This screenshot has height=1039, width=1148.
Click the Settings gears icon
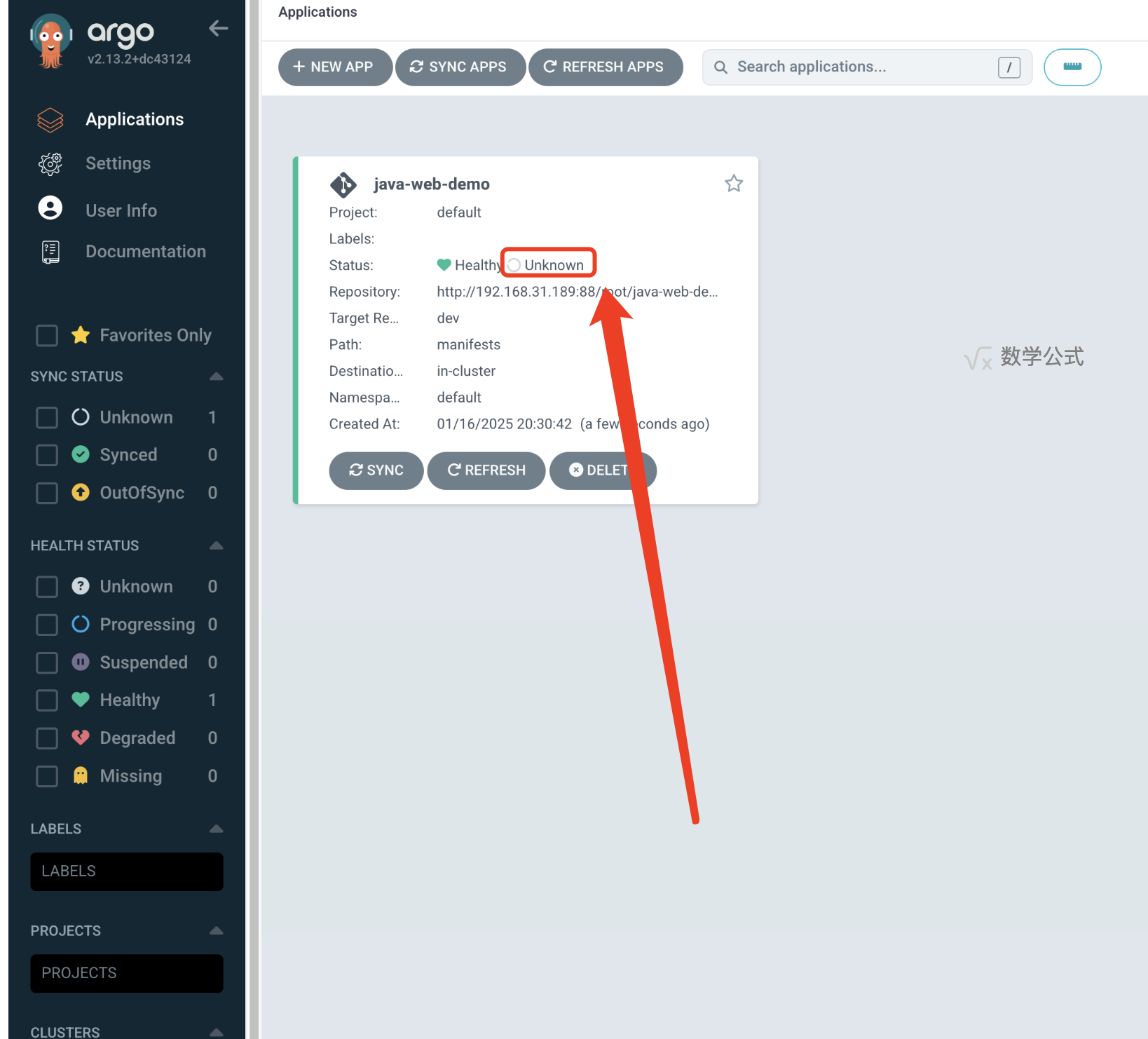(50, 164)
